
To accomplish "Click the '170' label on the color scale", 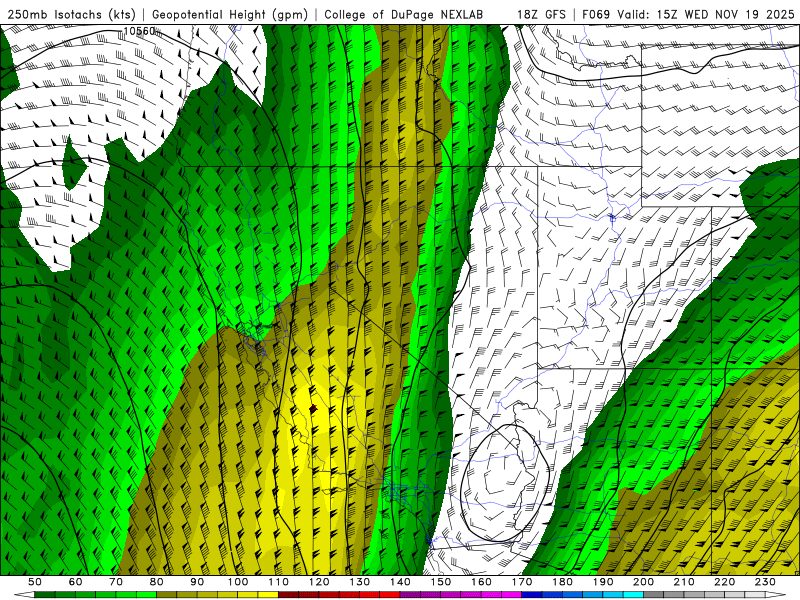I will click(x=521, y=582).
